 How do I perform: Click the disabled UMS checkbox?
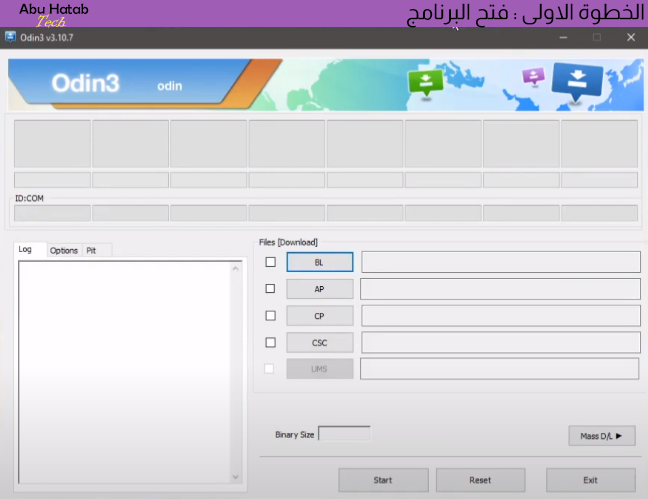pyautogui.click(x=269, y=368)
